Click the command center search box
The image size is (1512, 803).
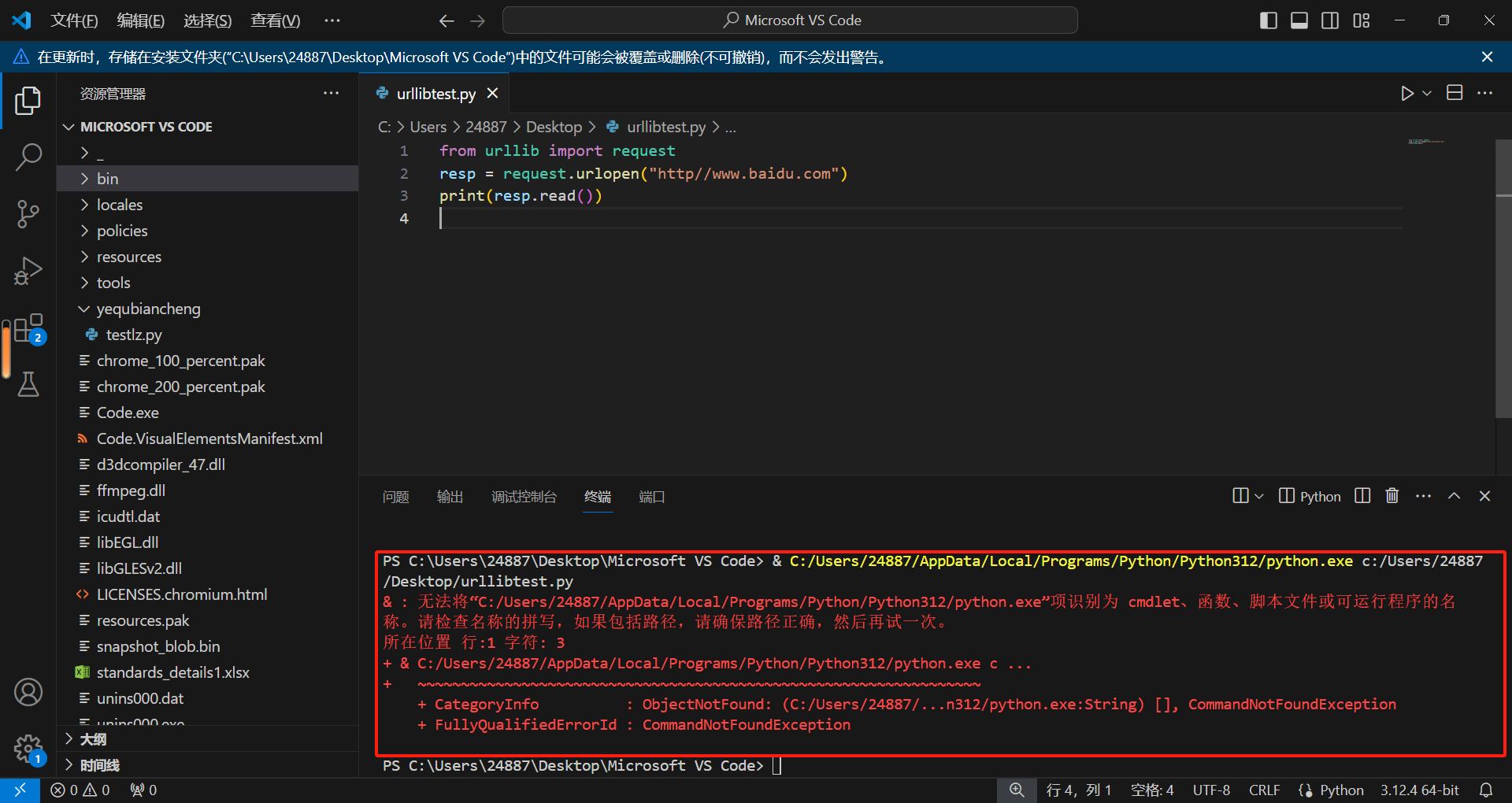[790, 20]
